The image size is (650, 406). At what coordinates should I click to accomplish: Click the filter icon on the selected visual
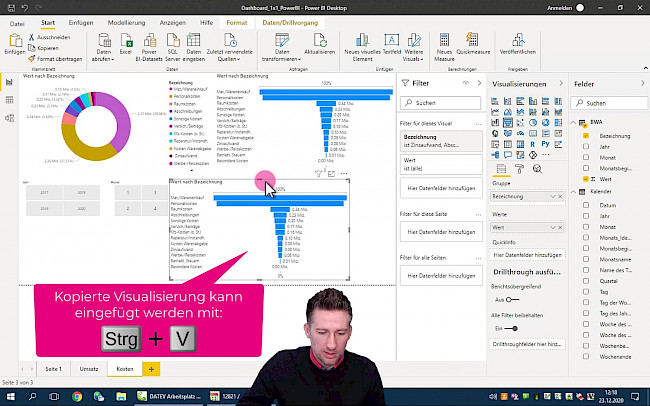click(x=318, y=173)
